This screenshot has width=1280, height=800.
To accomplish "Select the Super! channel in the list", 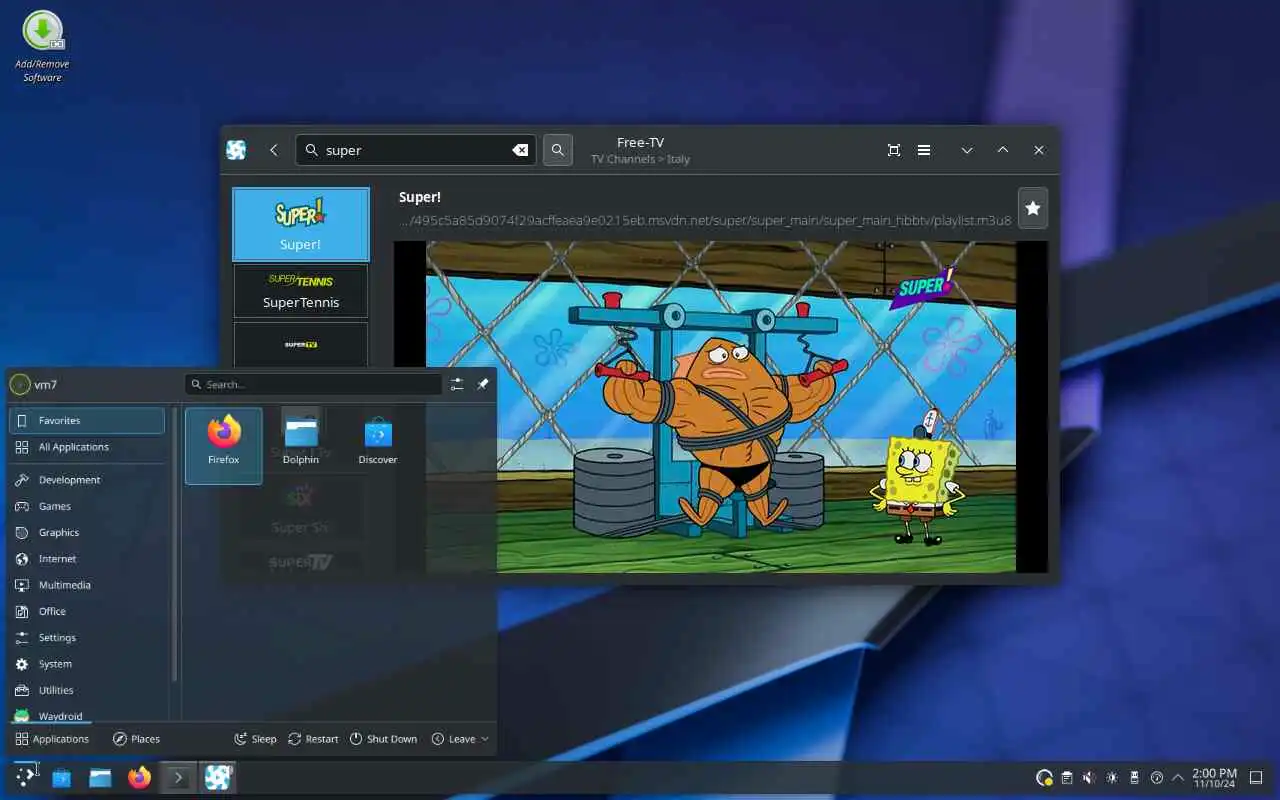I will tap(301, 224).
